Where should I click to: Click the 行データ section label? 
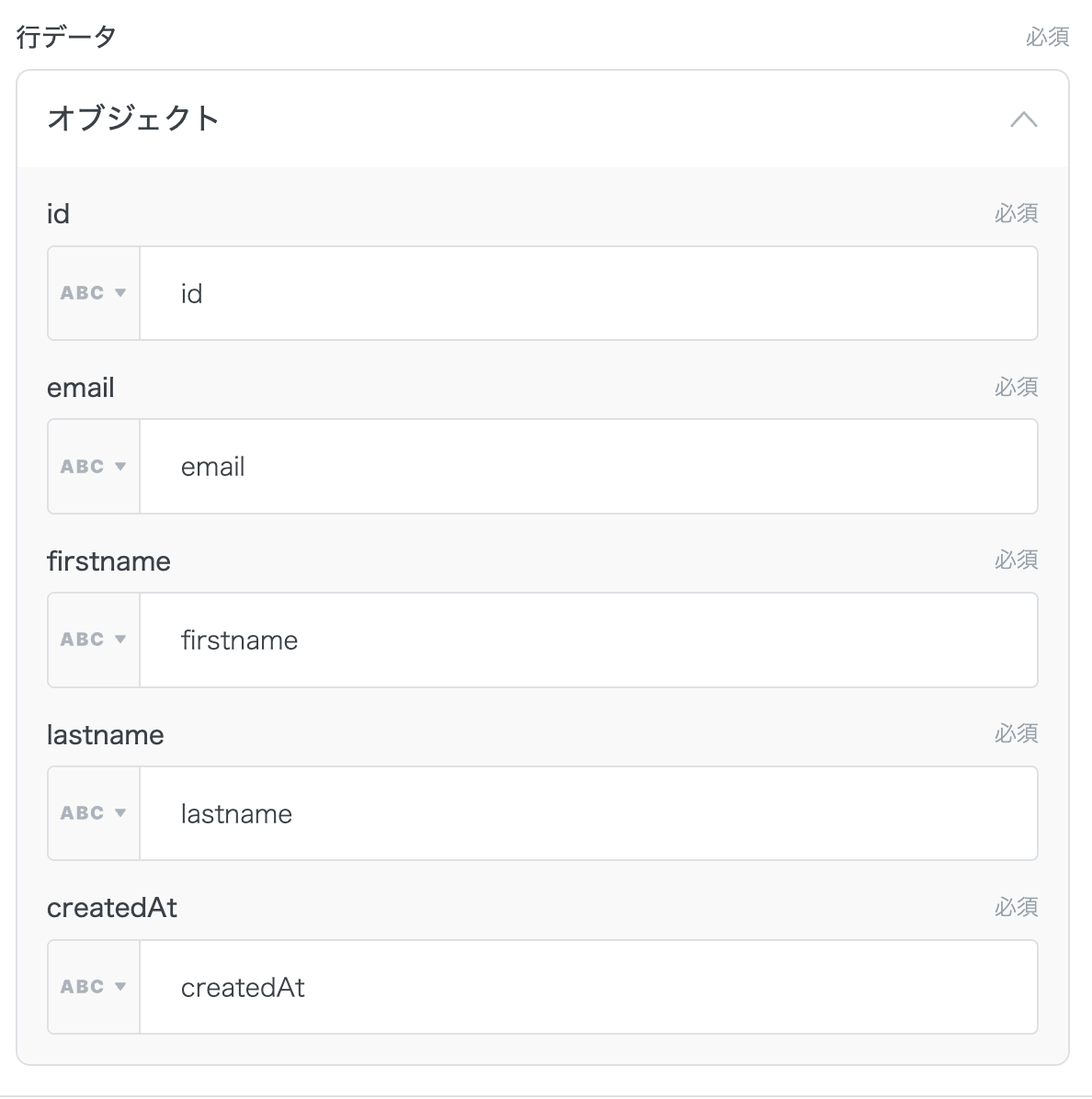[66, 37]
